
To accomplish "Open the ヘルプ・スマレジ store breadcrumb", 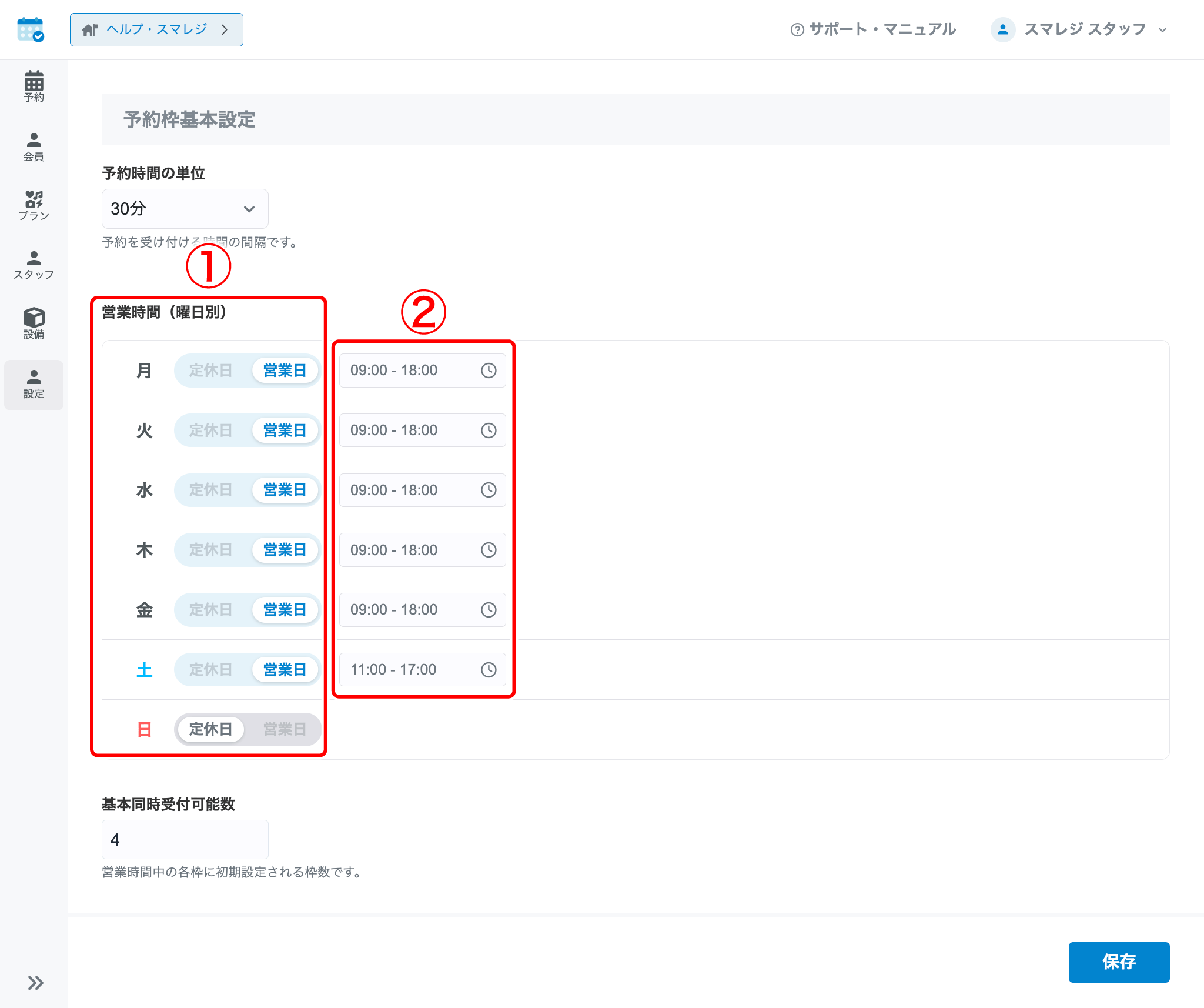I will 156,29.
